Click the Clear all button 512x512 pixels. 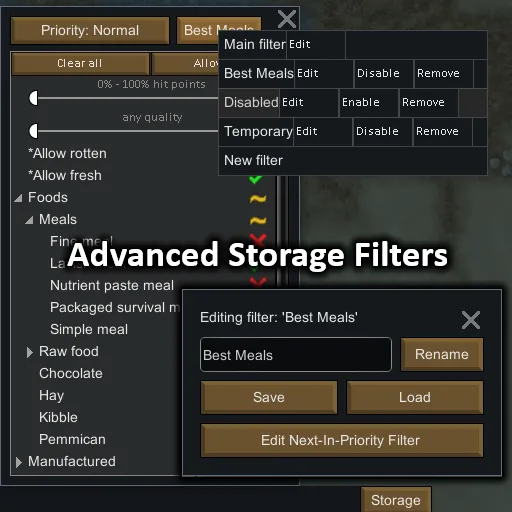[x=80, y=63]
